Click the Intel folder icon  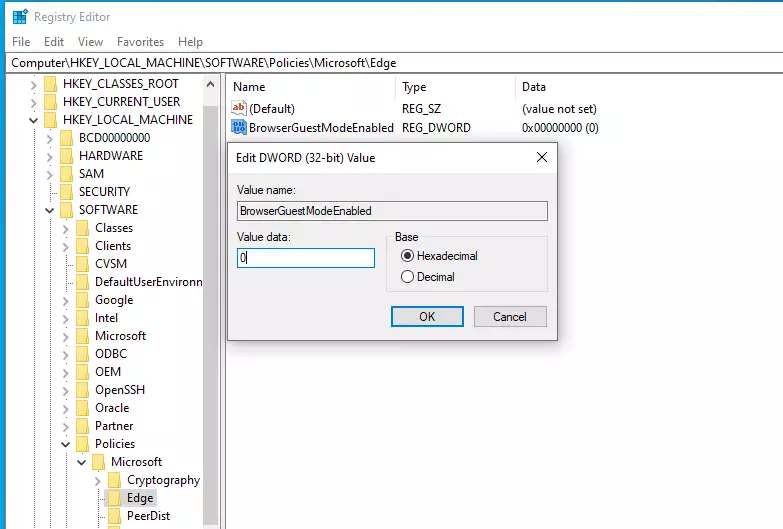[x=82, y=318]
